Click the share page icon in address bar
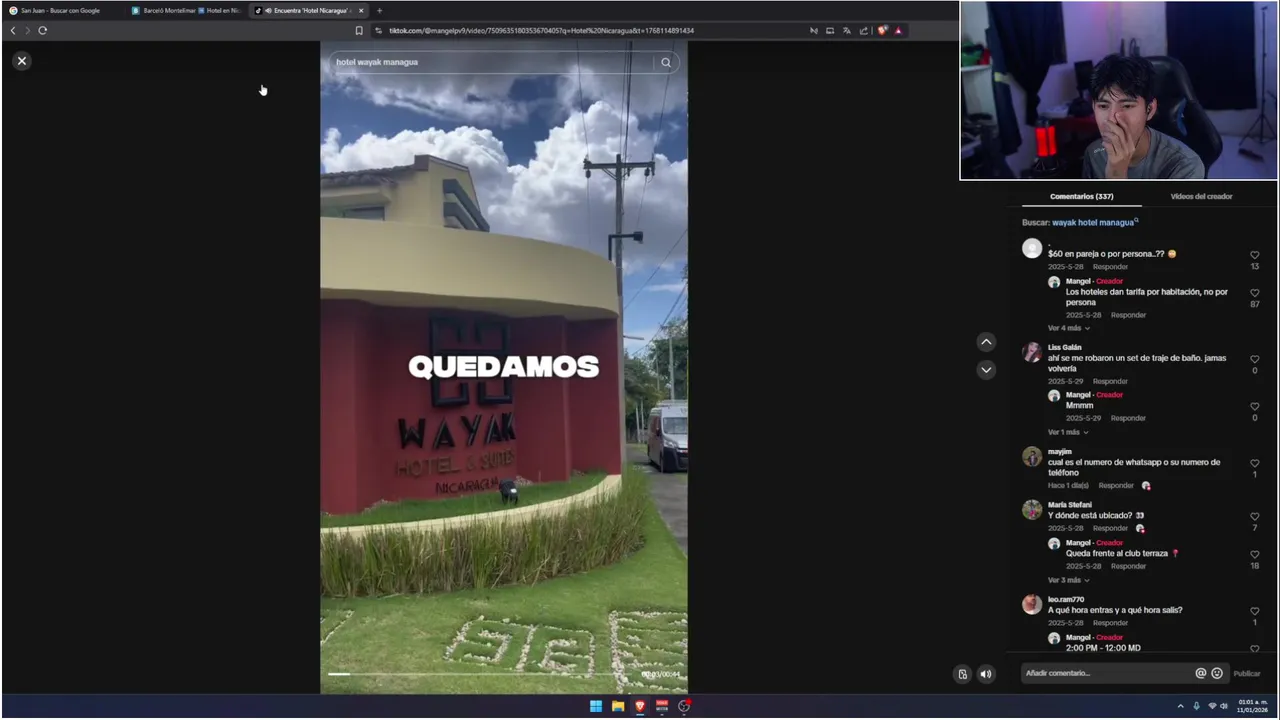 tap(864, 30)
